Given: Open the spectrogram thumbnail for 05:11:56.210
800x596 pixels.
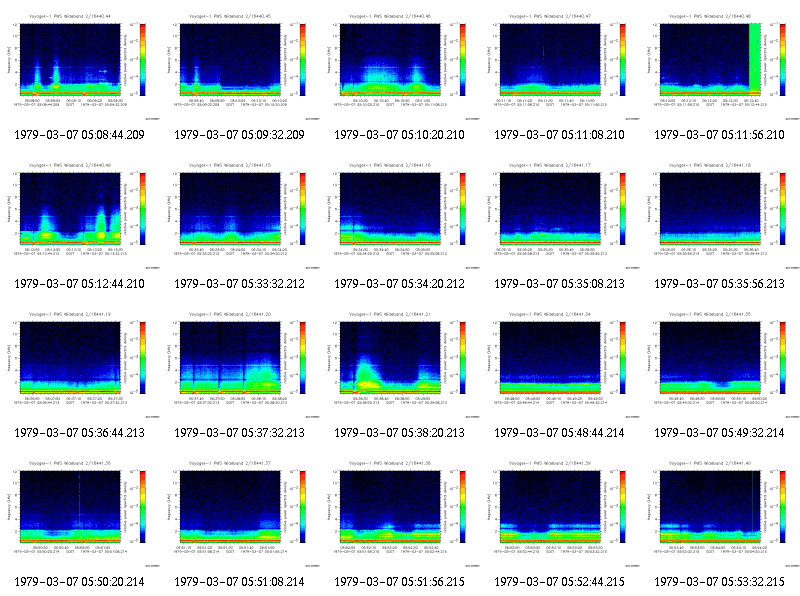Looking at the screenshot, I should point(720,67).
